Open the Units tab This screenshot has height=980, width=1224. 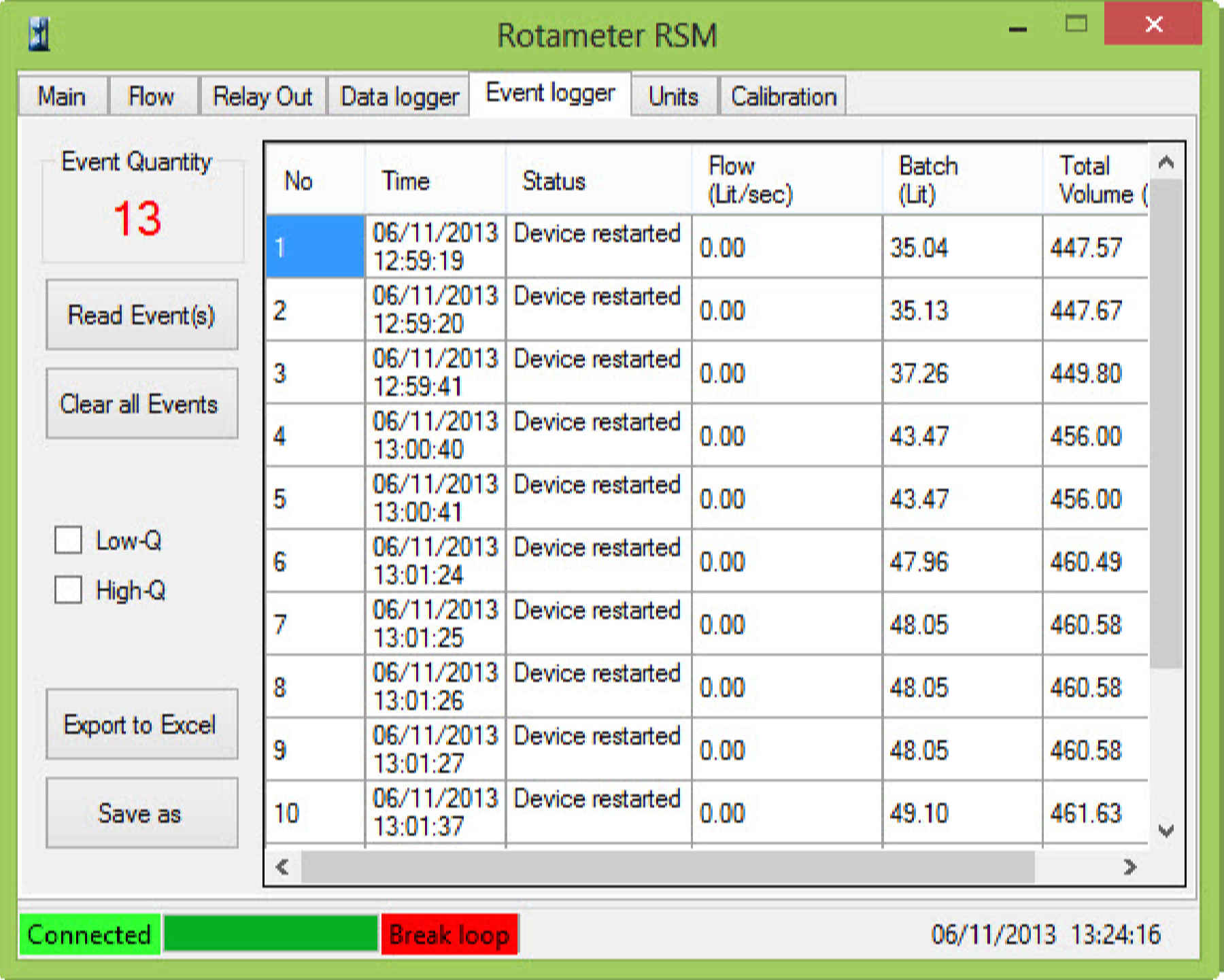[673, 97]
